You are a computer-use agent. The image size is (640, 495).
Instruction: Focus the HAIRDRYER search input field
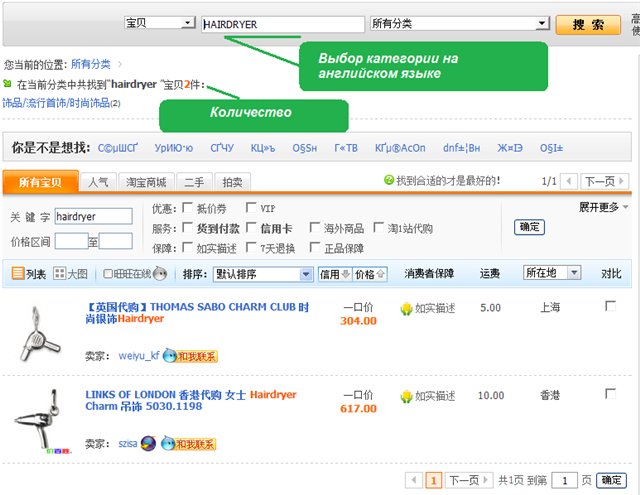click(283, 24)
